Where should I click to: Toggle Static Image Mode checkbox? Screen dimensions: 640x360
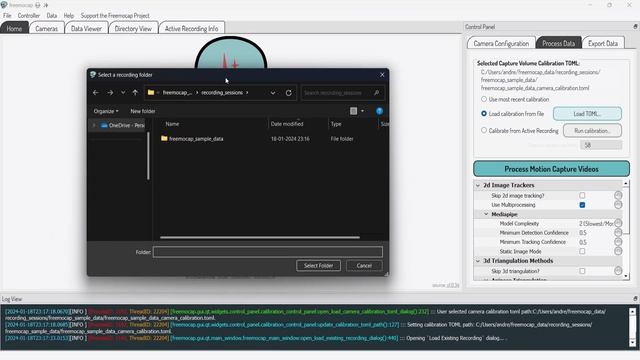(x=582, y=251)
